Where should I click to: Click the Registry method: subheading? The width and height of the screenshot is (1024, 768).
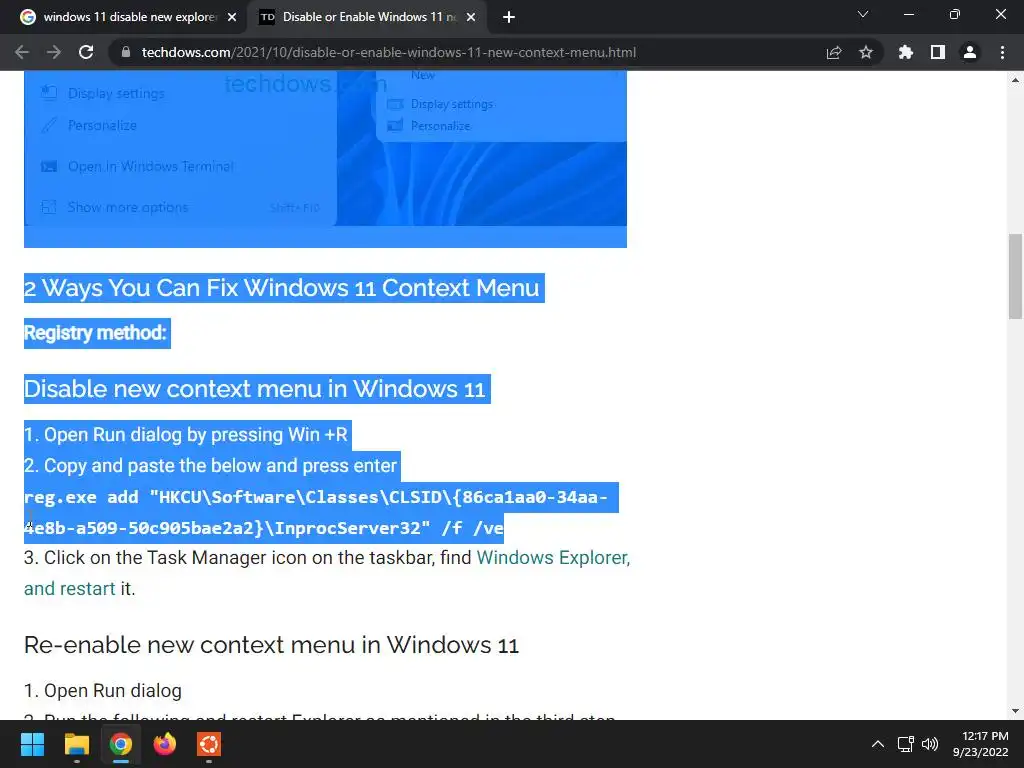[95, 333]
